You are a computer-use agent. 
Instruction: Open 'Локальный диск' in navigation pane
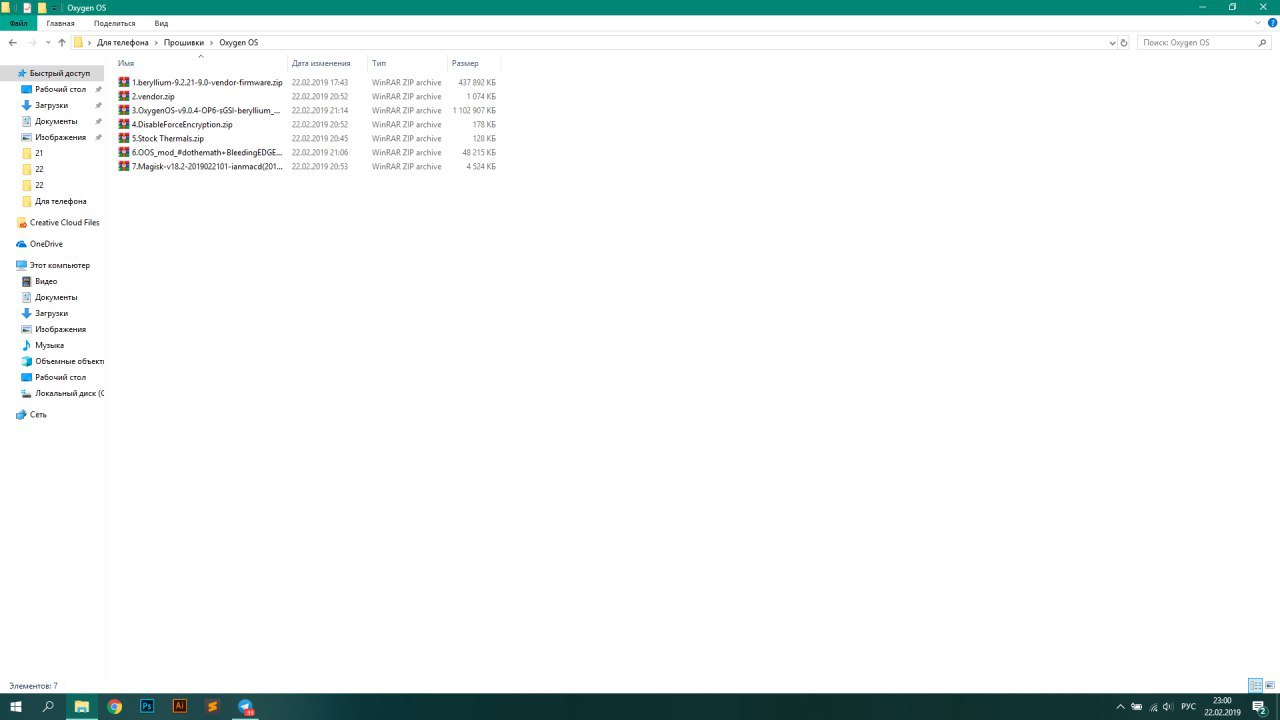coord(68,393)
